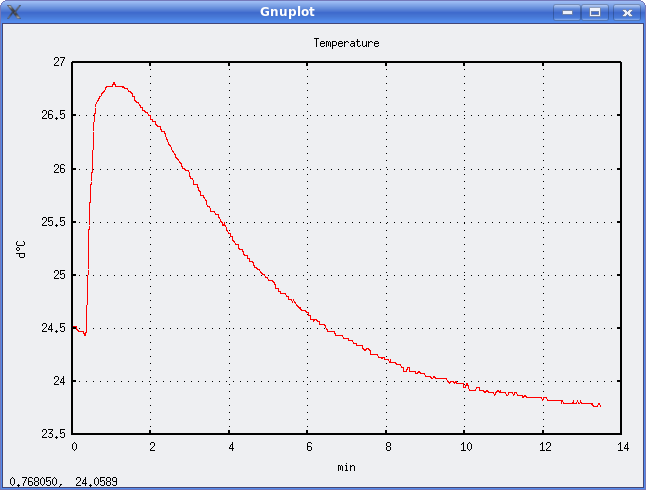
Task: Click the y-axis value 25
Action: coord(59,274)
